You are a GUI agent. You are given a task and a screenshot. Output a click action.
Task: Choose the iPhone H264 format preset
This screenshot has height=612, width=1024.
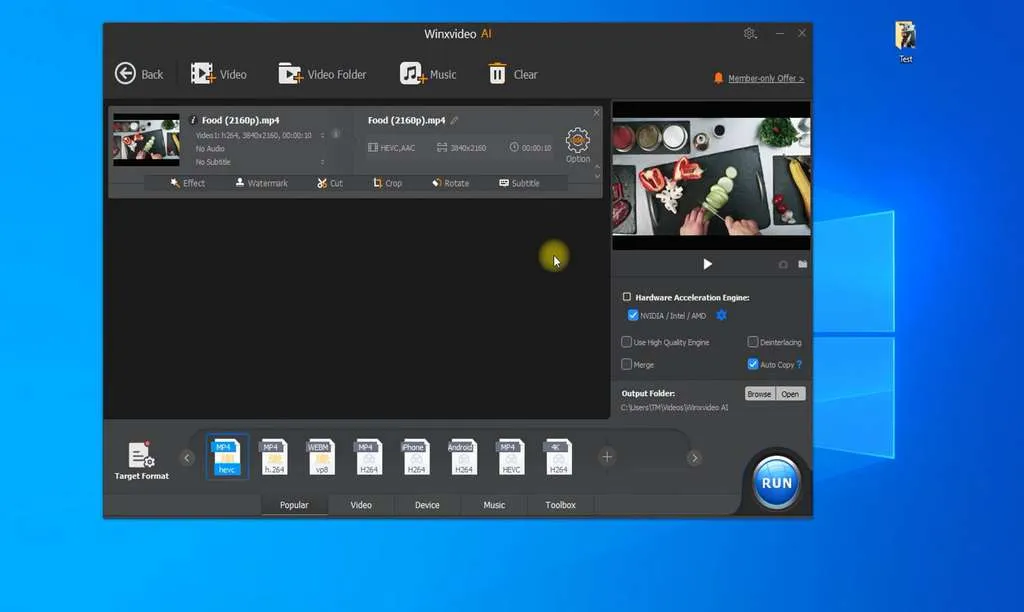click(x=415, y=457)
